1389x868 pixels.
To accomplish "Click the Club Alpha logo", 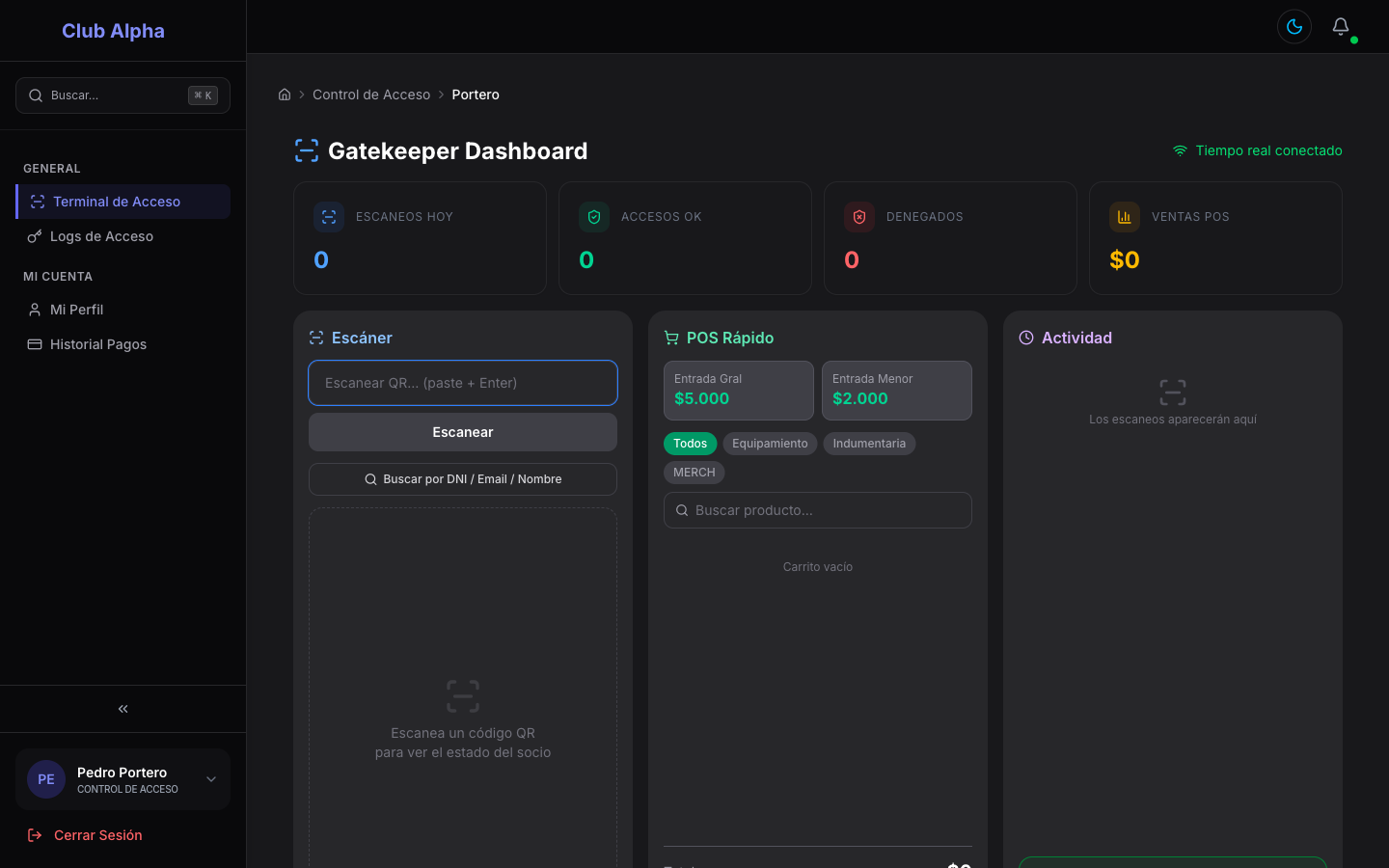I will click(x=113, y=31).
